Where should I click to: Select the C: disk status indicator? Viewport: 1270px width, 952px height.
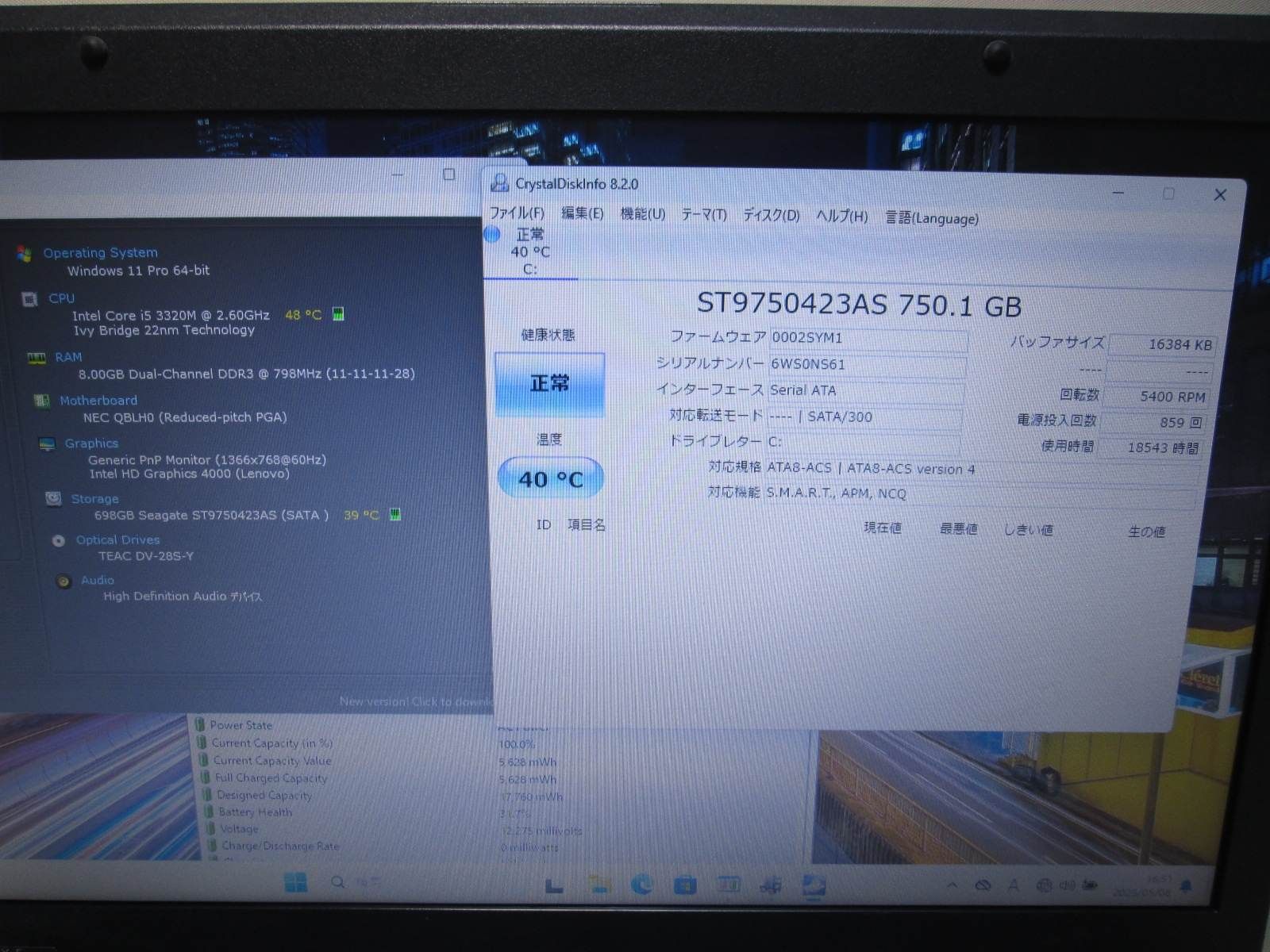[x=529, y=251]
